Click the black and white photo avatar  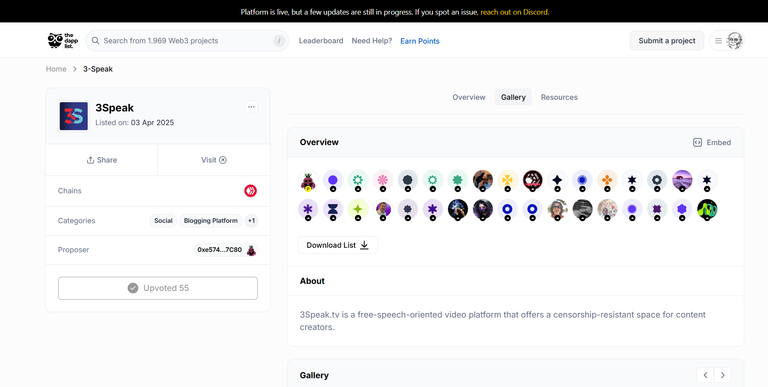click(x=582, y=209)
